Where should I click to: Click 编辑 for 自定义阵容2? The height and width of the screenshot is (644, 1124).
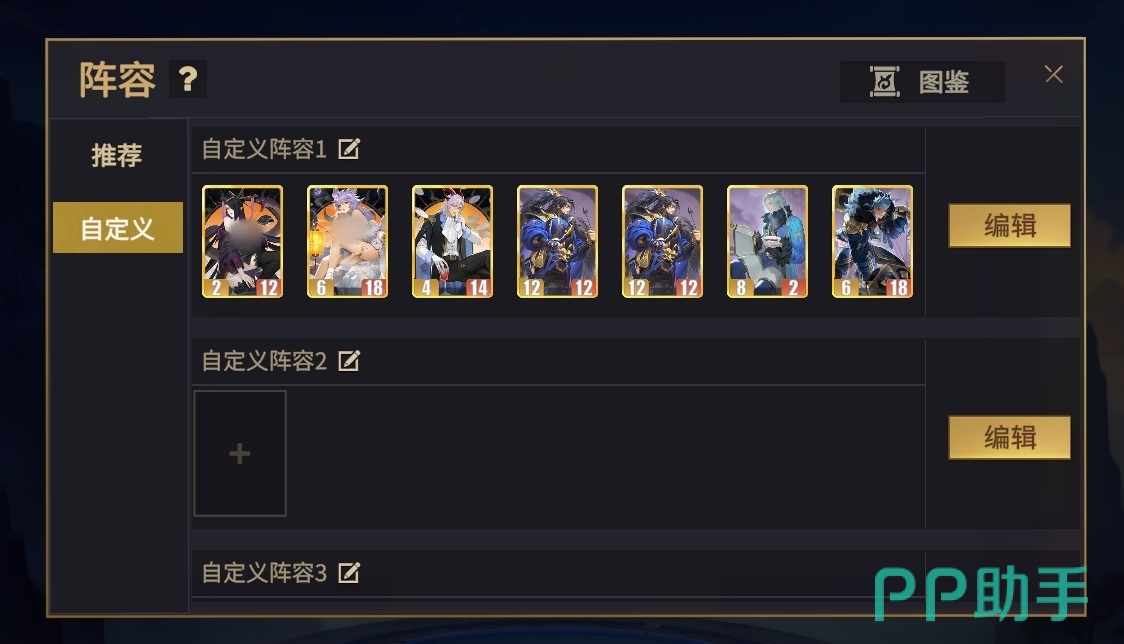pyautogui.click(x=1009, y=437)
